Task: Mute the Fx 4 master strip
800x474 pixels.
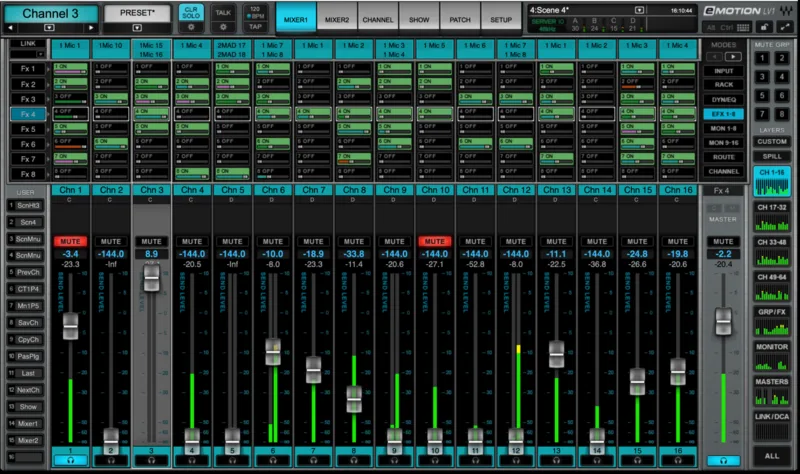Action: pyautogui.click(x=723, y=241)
